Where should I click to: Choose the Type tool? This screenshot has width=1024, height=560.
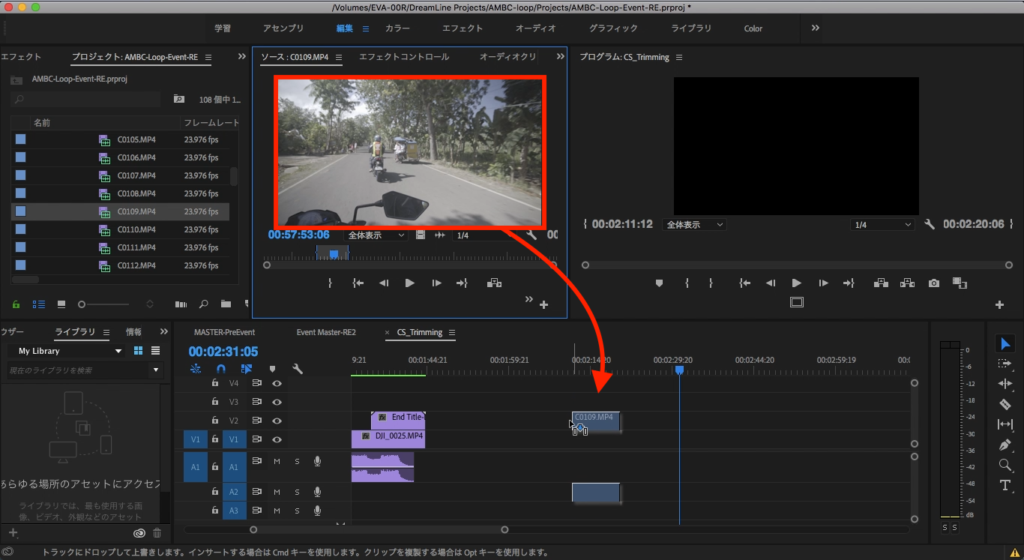click(x=1005, y=486)
